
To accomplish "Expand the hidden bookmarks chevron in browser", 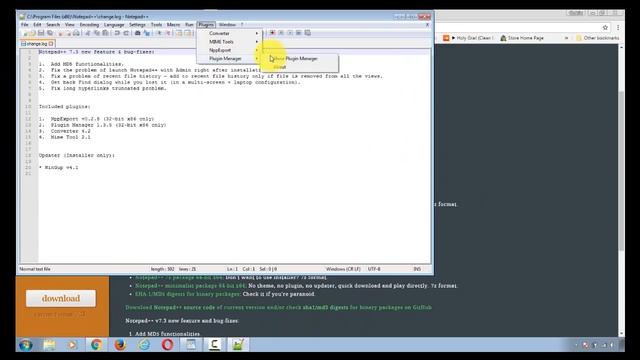I will point(566,38).
